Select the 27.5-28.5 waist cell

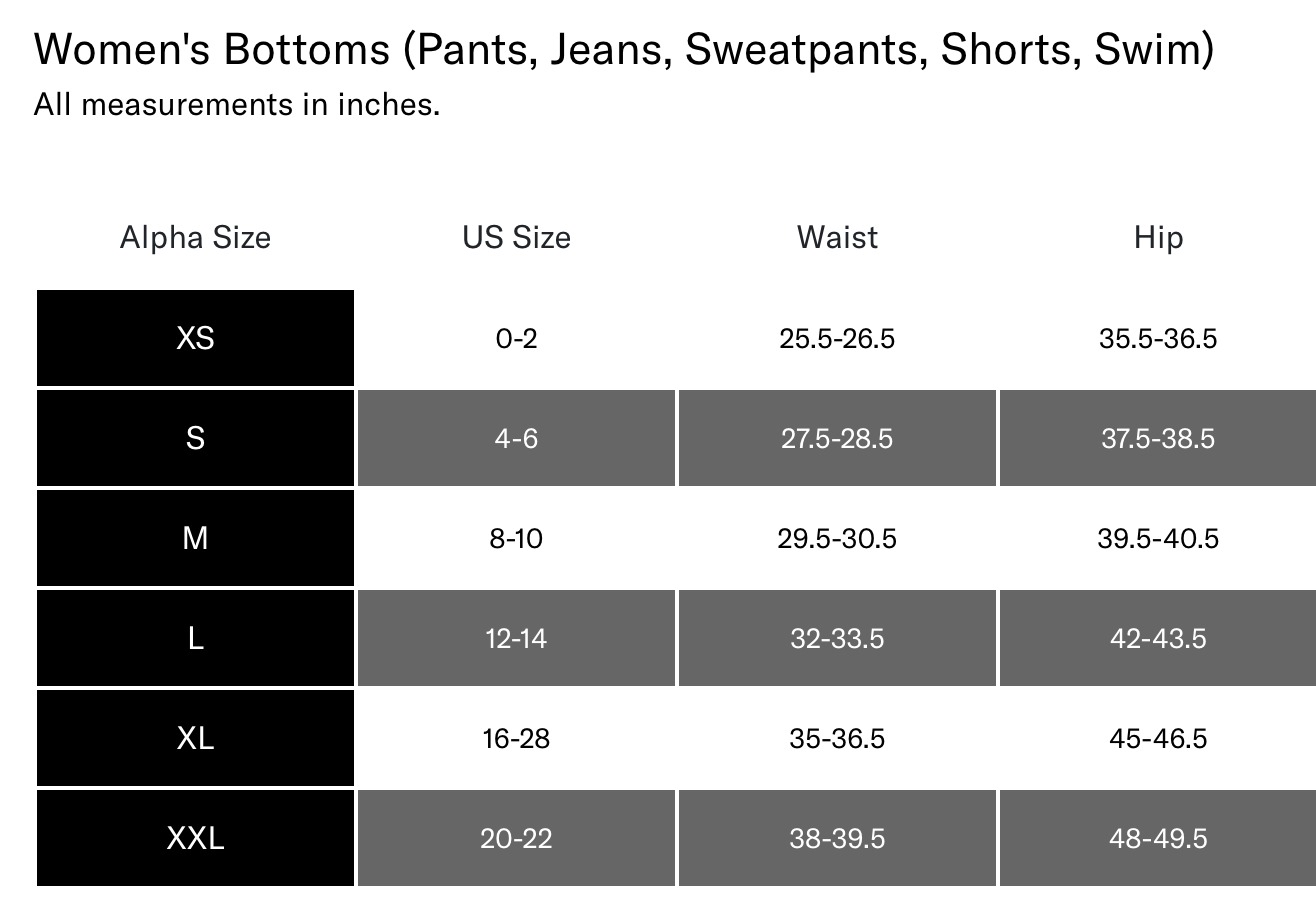point(837,438)
